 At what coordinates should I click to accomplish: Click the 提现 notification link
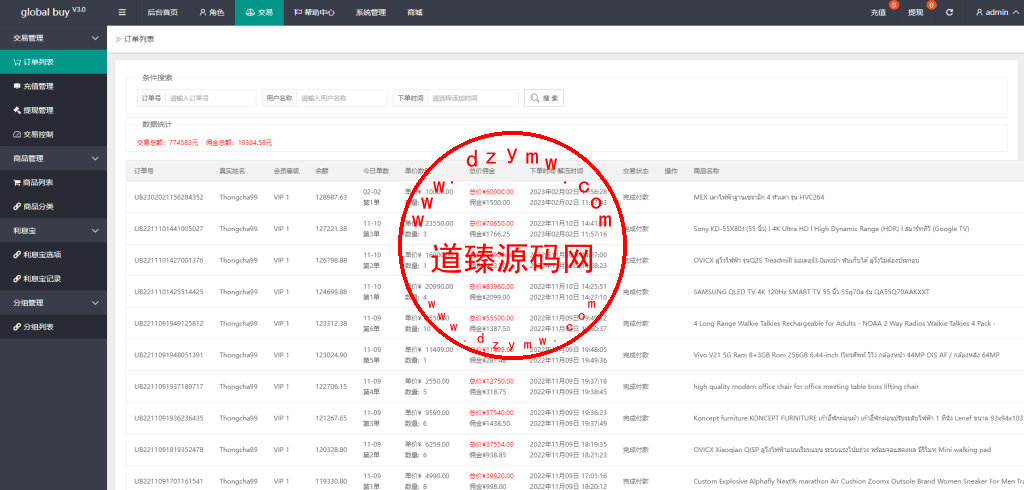pyautogui.click(x=916, y=12)
